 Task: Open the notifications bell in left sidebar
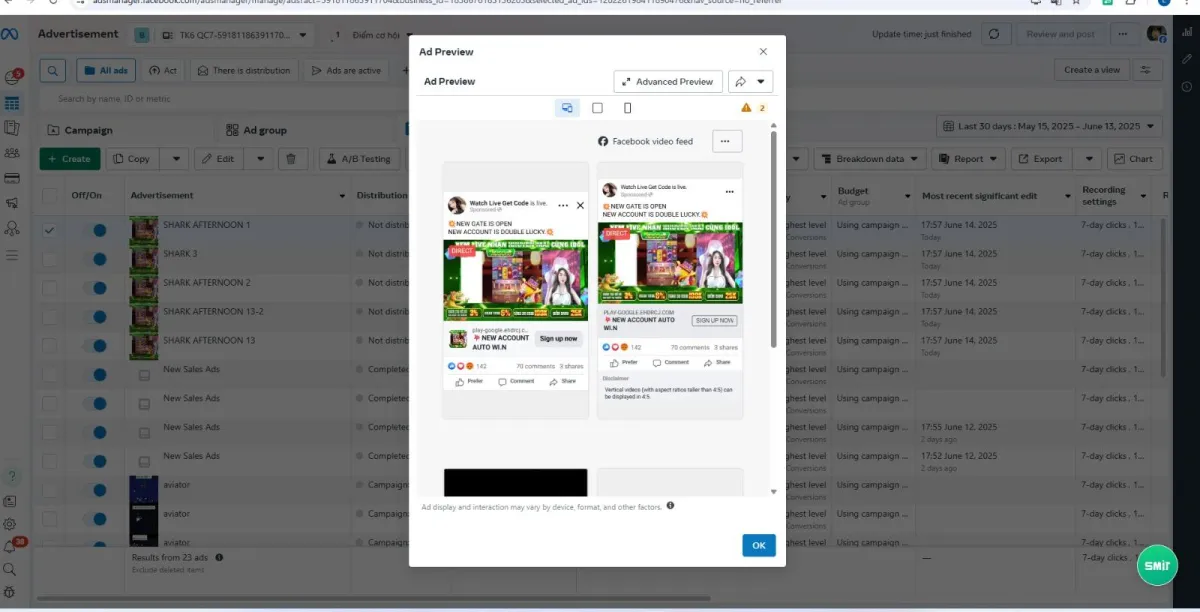(11, 547)
